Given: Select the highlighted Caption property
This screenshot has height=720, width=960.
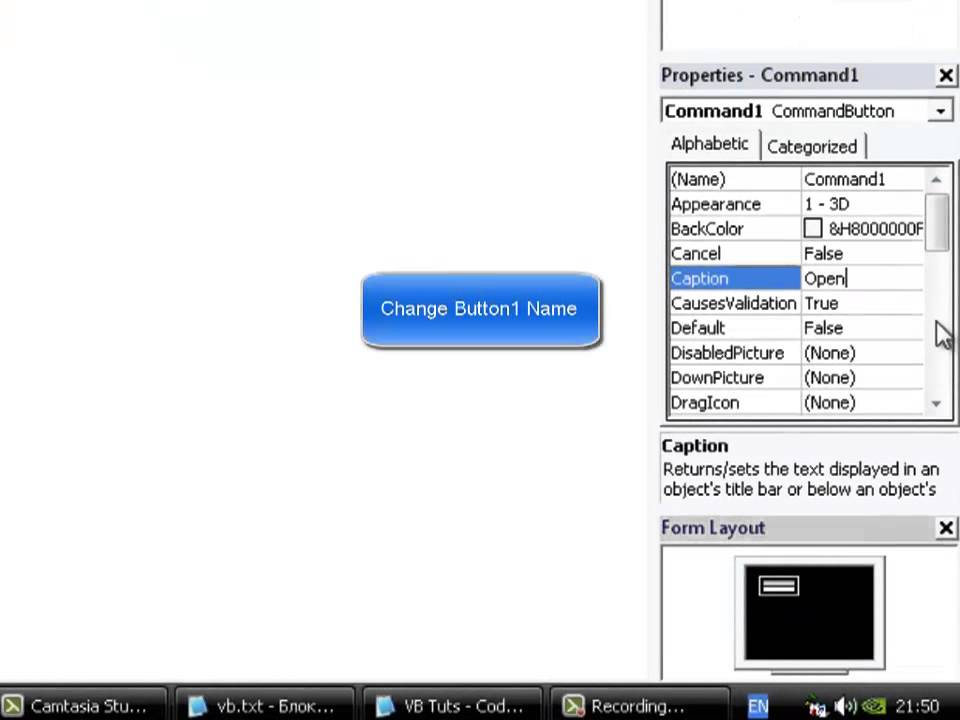Looking at the screenshot, I should [x=735, y=279].
